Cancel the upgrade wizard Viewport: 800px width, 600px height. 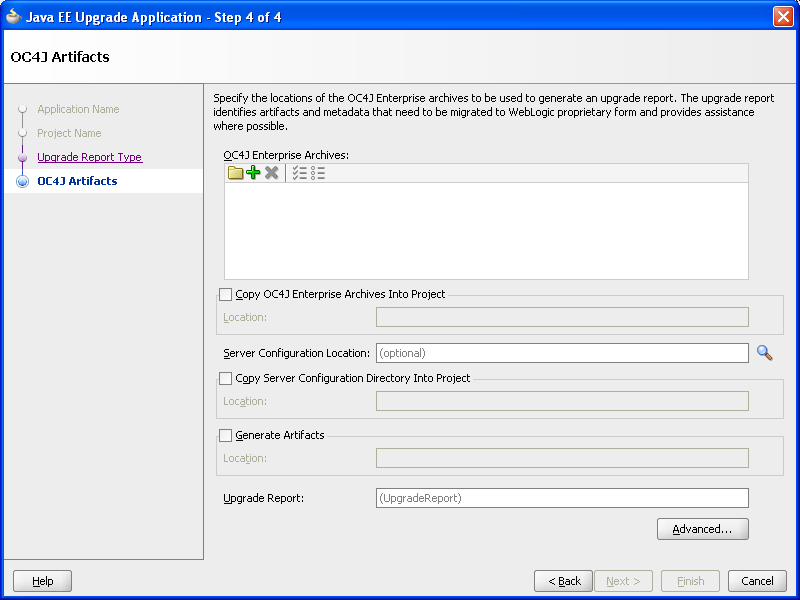click(x=757, y=581)
